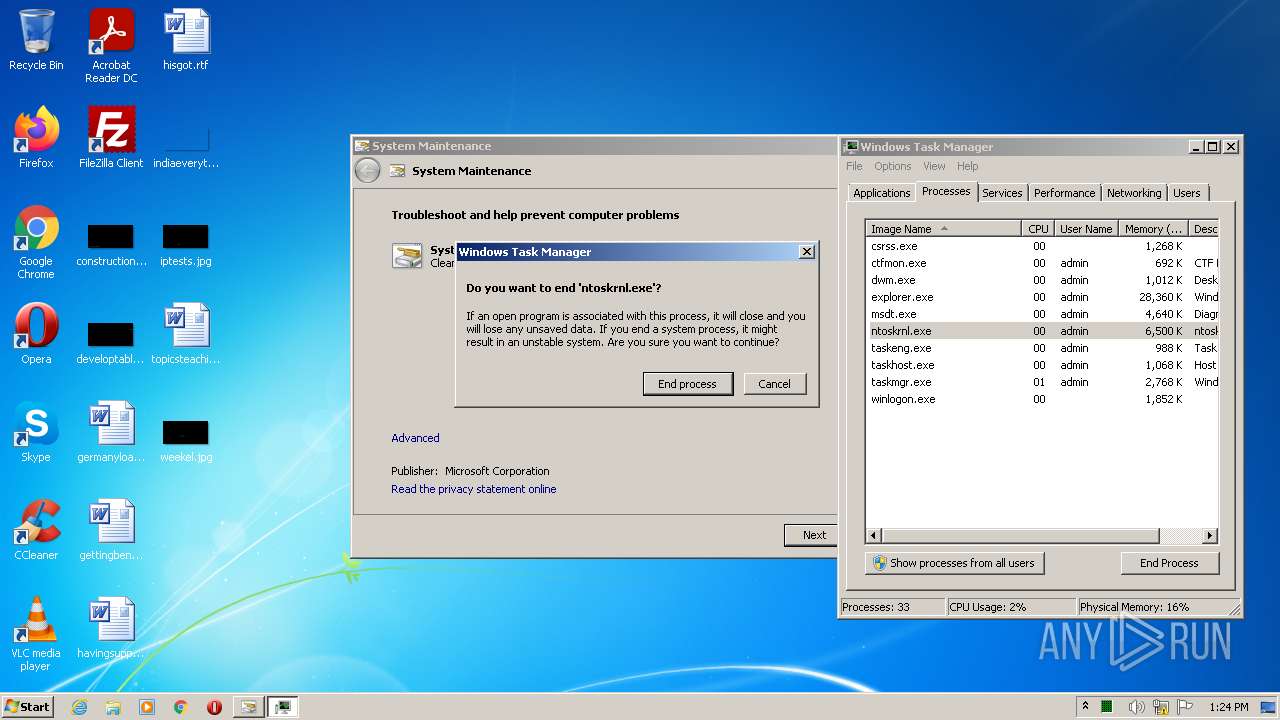Viewport: 1280px width, 720px height.
Task: Show hidden system tray icons
Action: coord(1086,707)
